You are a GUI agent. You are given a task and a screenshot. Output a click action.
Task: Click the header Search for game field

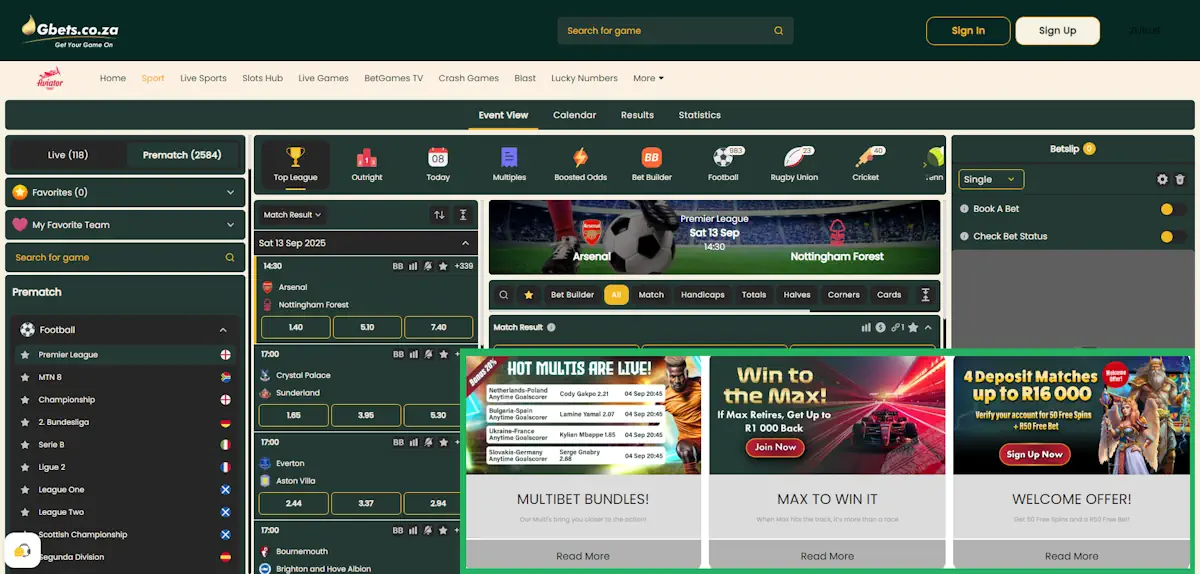point(675,31)
